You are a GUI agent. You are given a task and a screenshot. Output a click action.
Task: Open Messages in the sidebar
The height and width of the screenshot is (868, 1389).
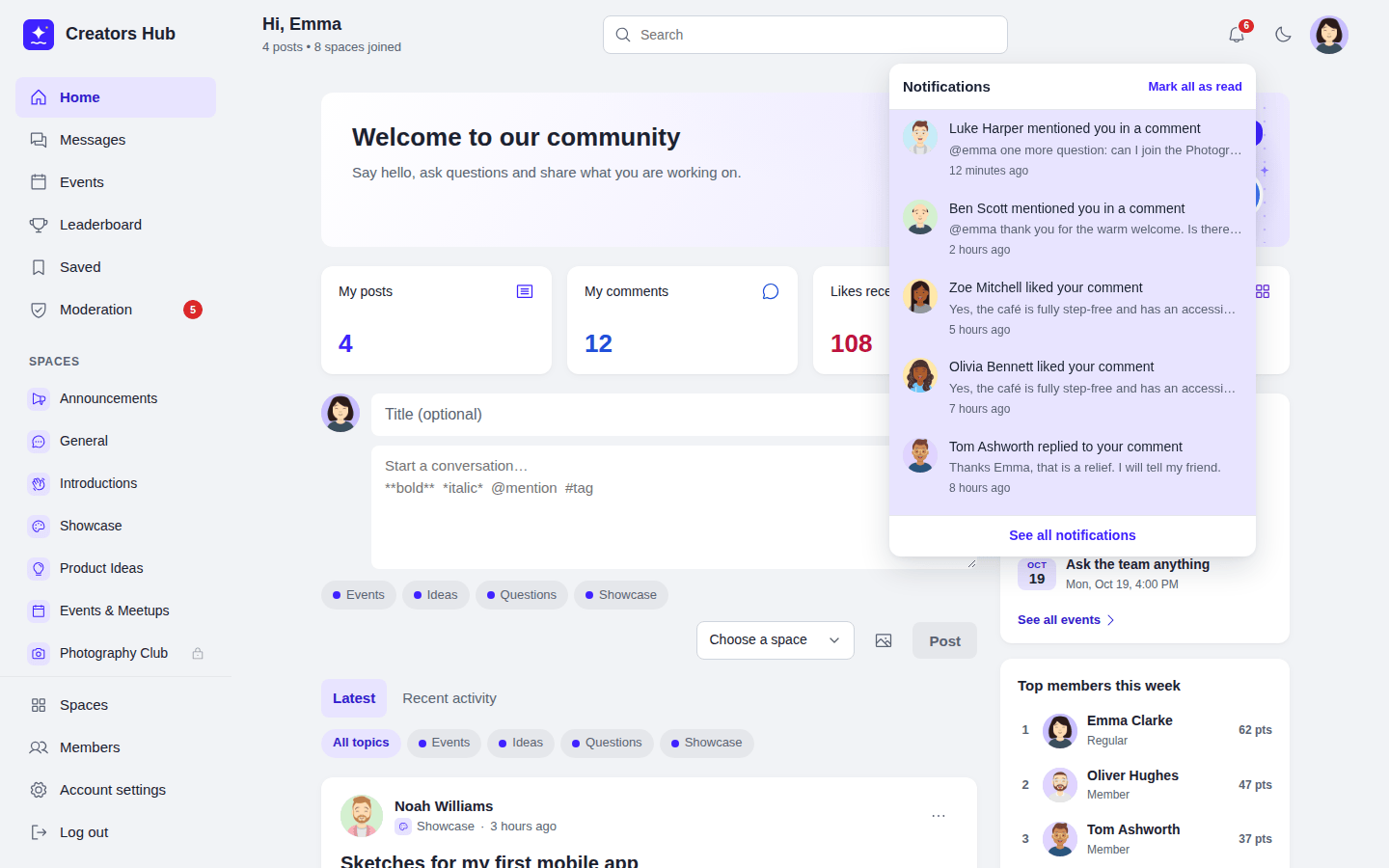click(116, 140)
